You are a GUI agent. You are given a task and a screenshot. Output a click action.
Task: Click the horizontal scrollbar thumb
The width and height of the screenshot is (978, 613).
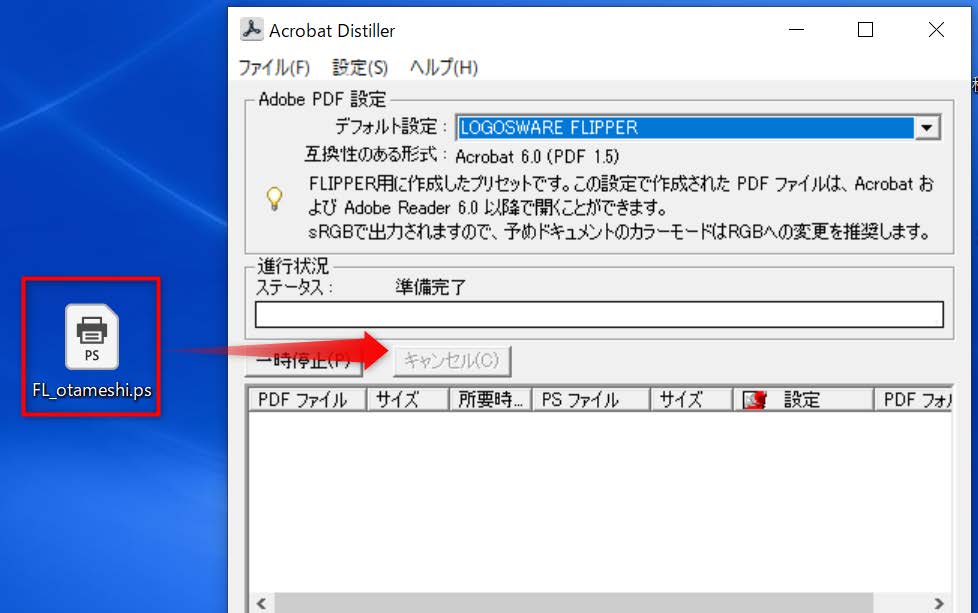click(574, 603)
